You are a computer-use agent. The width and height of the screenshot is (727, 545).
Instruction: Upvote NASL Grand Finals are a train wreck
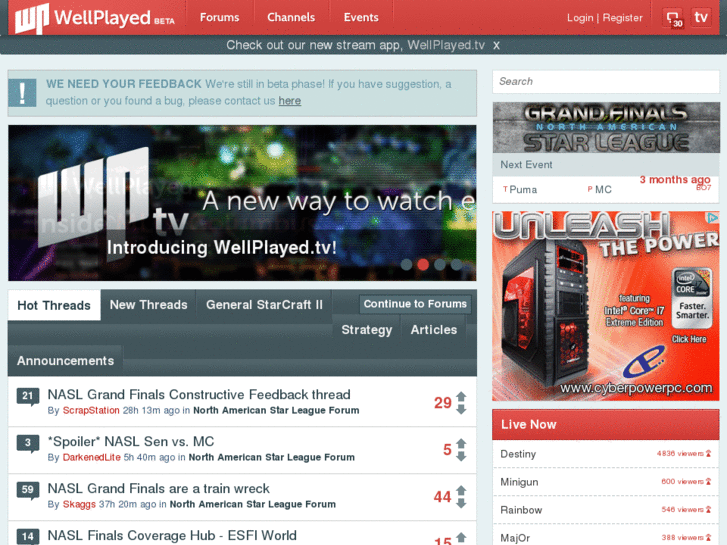tap(461, 490)
